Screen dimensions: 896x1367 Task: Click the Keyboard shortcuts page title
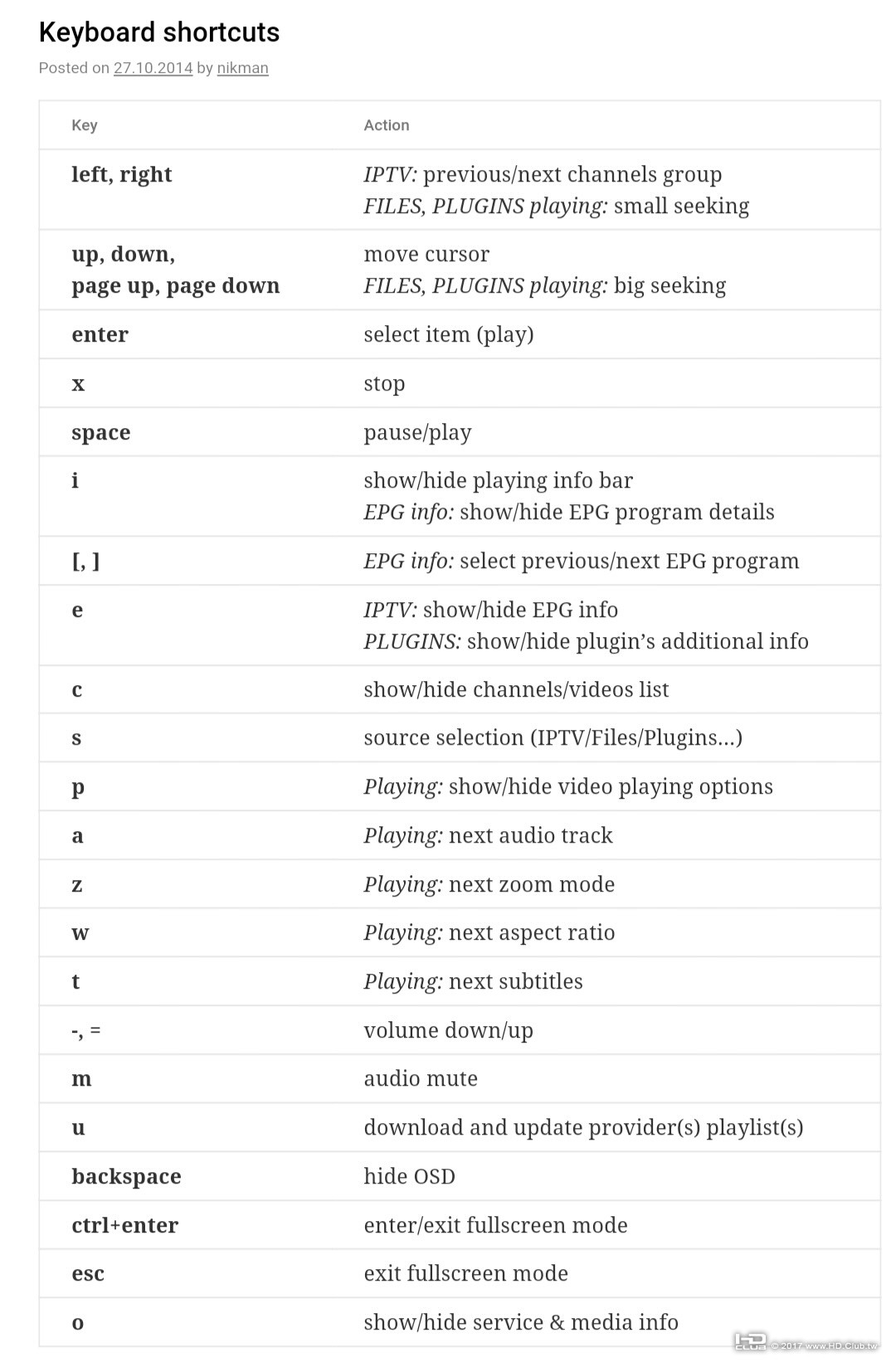(159, 32)
